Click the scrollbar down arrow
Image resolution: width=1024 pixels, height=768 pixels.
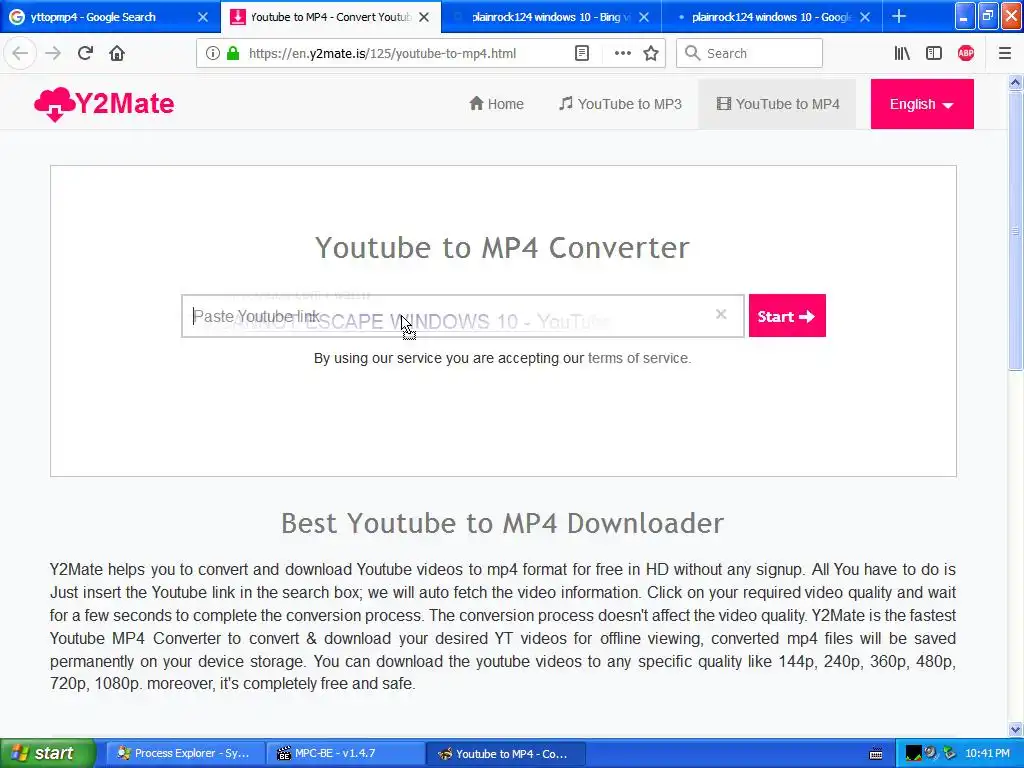coord(1015,729)
